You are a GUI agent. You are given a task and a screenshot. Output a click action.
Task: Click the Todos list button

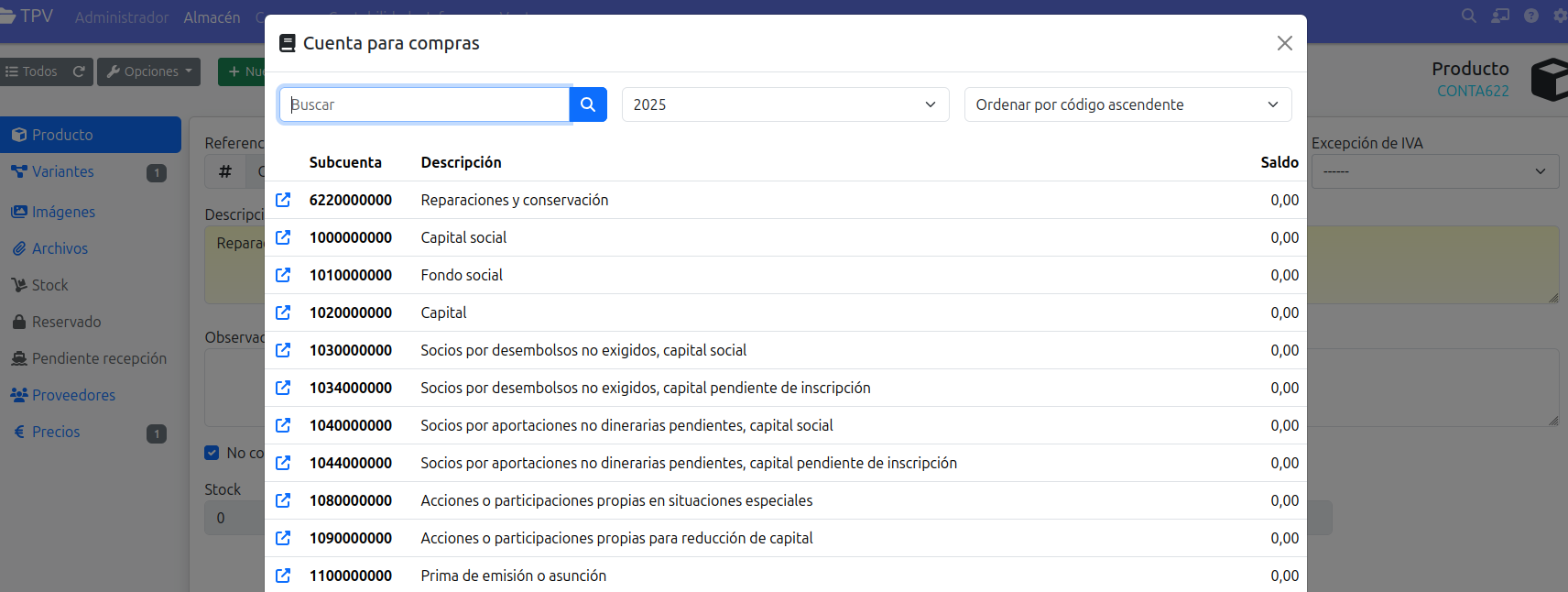(x=32, y=71)
